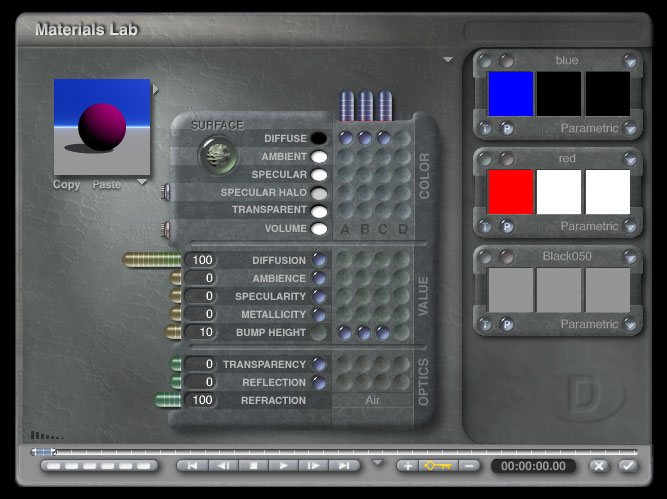667x499 pixels.
Task: Open preview options triangle next to Paste
Action: [x=142, y=182]
